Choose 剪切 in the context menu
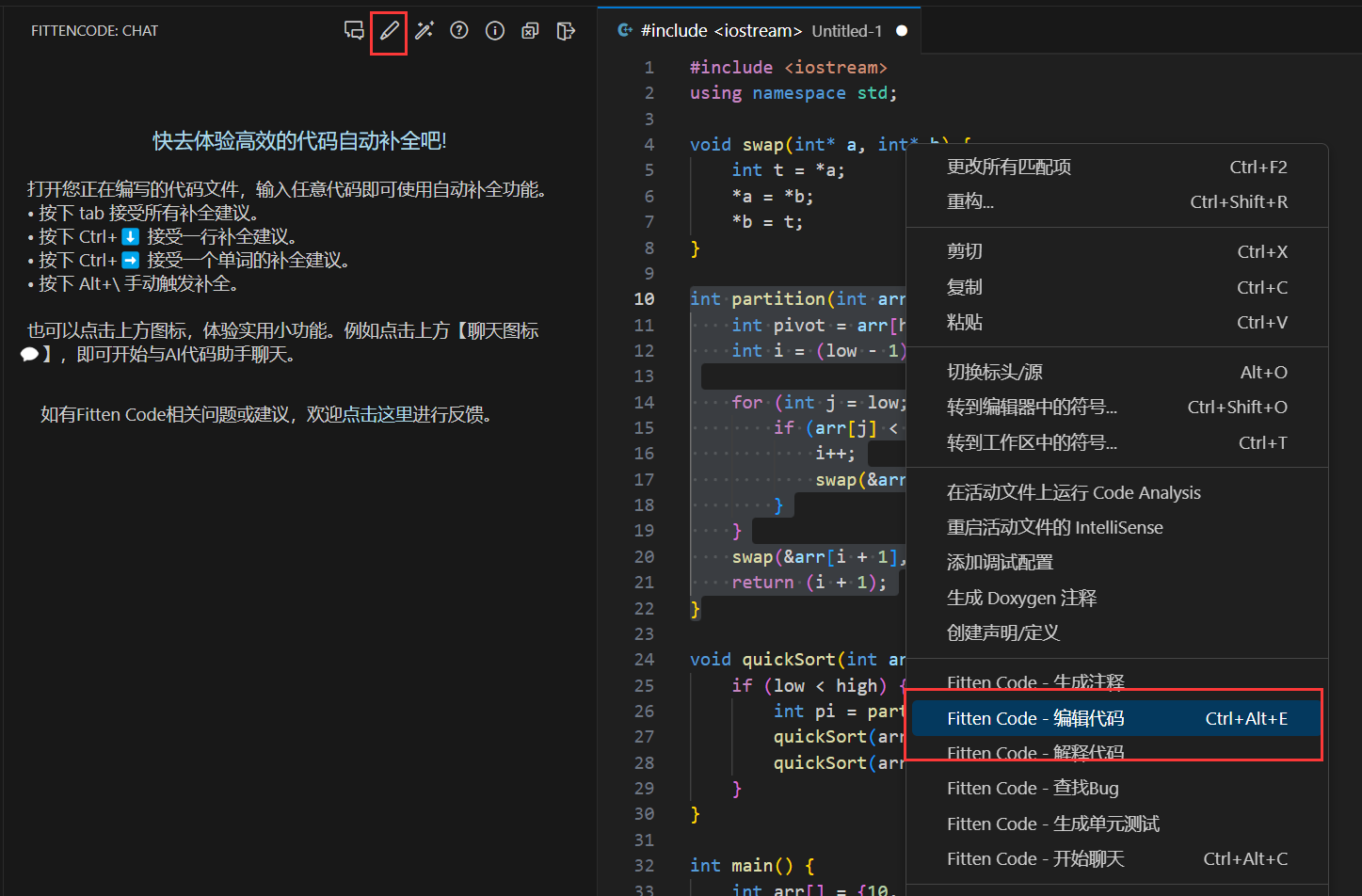The height and width of the screenshot is (896, 1362). click(x=1117, y=252)
